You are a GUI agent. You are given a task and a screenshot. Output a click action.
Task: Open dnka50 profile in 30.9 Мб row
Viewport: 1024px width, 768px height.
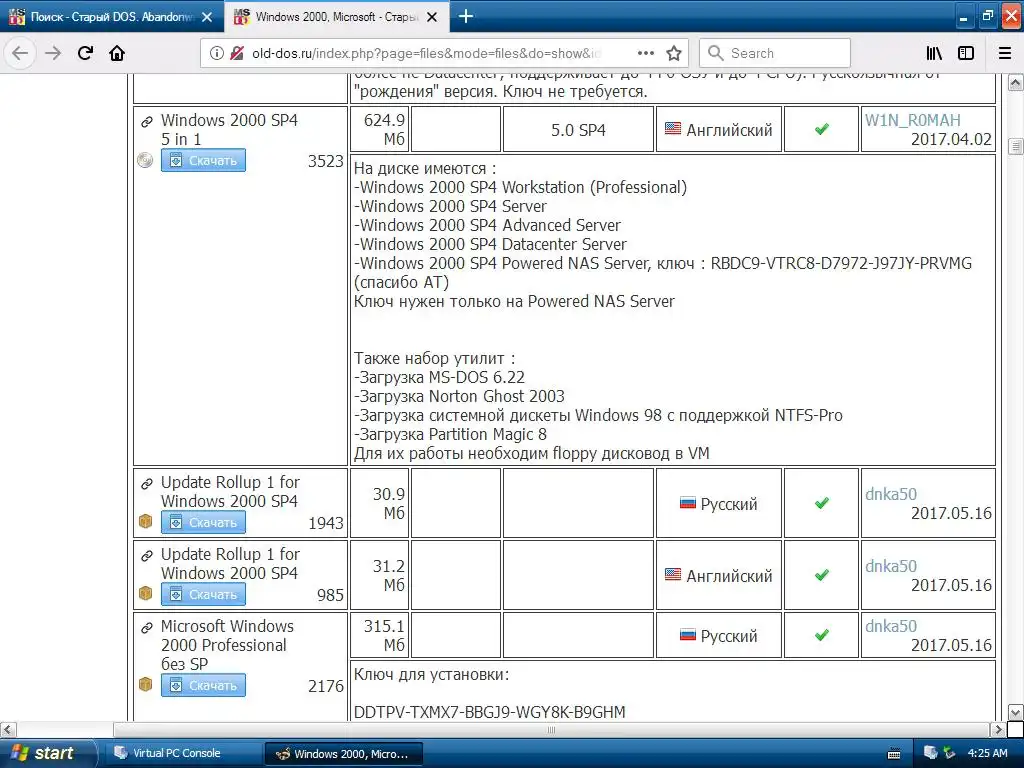891,494
